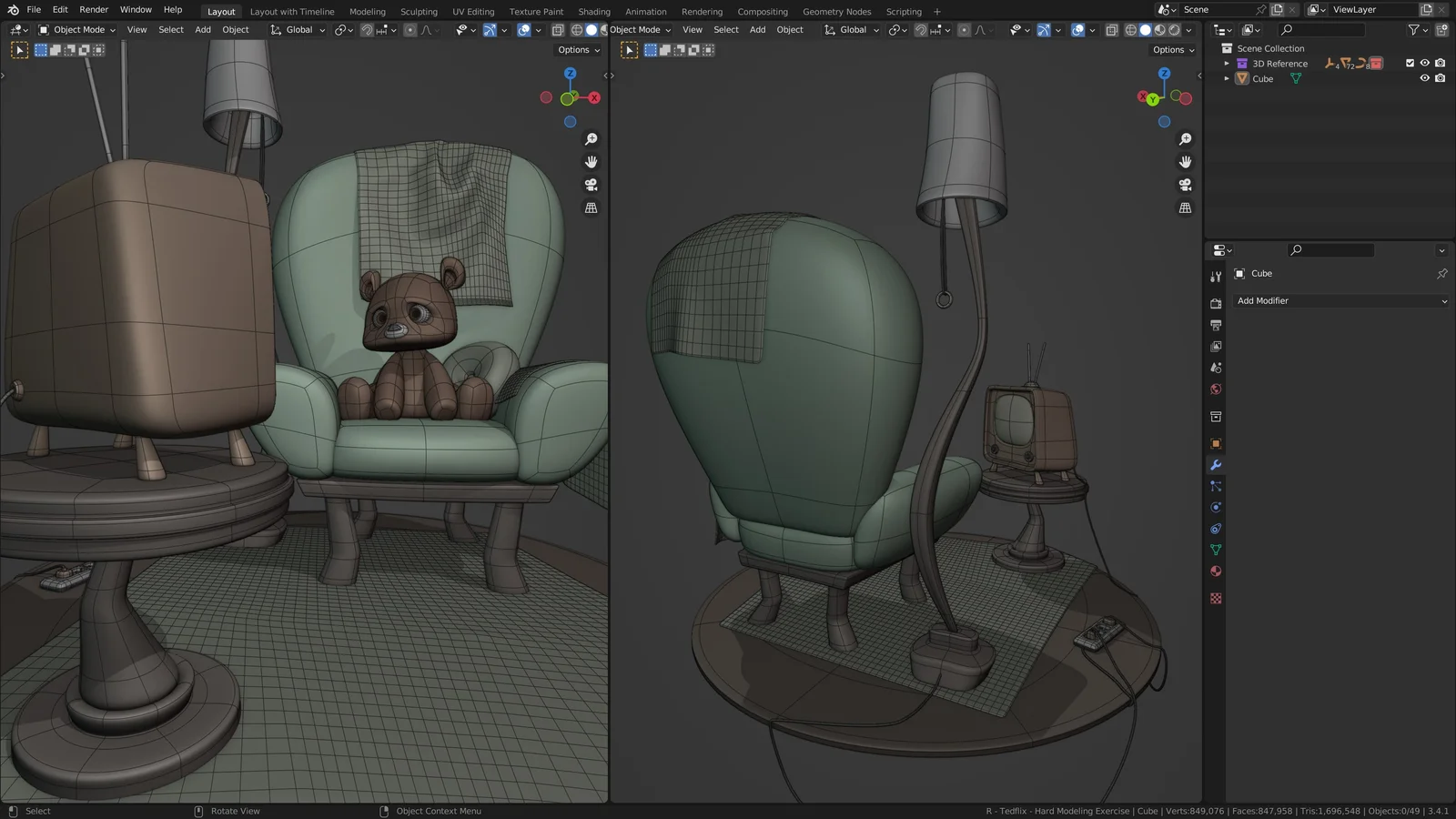Expand the 3D Reference collection
This screenshot has width=1456, height=819.
click(1228, 63)
